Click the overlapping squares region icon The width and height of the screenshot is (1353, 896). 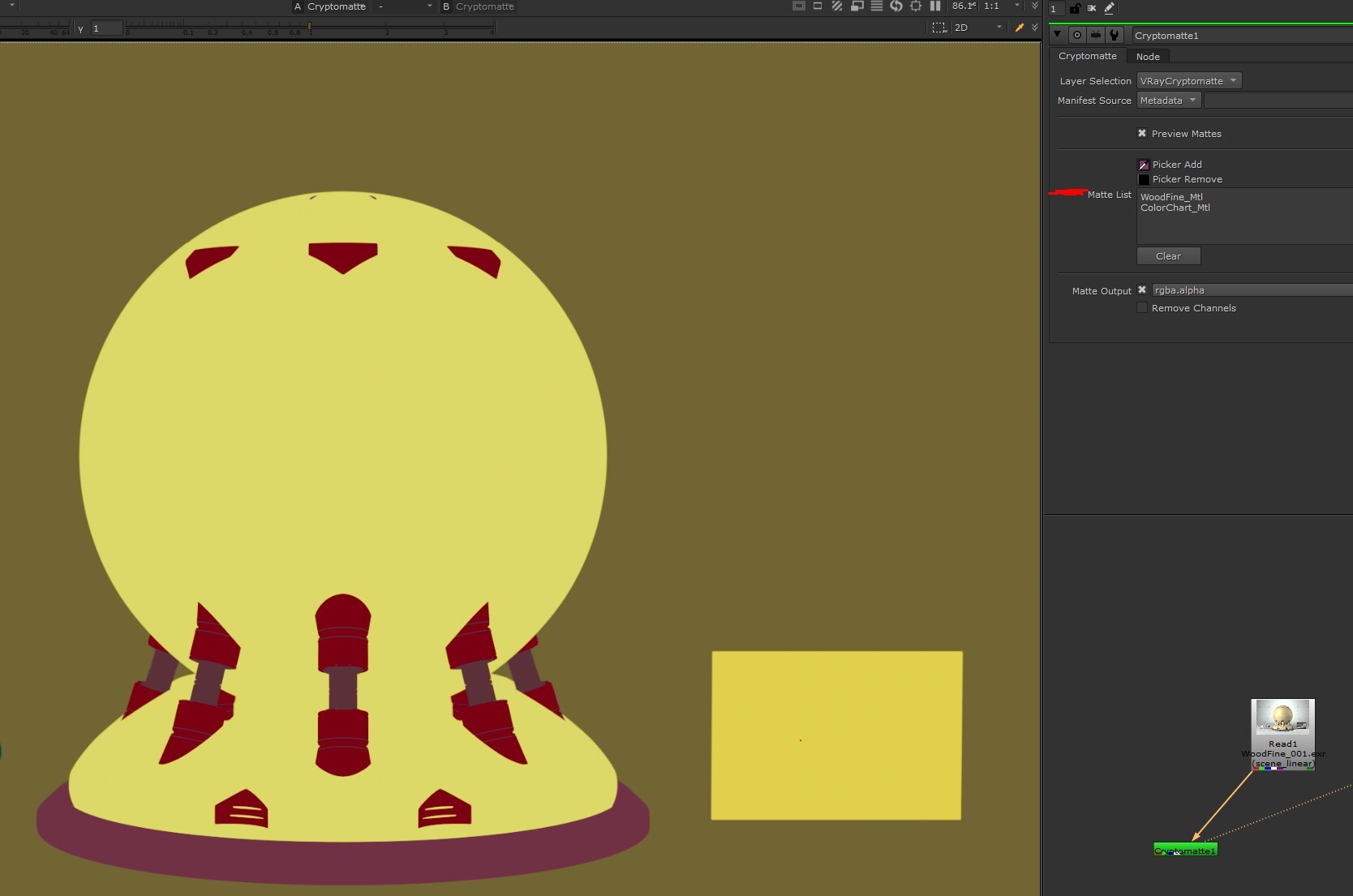point(857,6)
